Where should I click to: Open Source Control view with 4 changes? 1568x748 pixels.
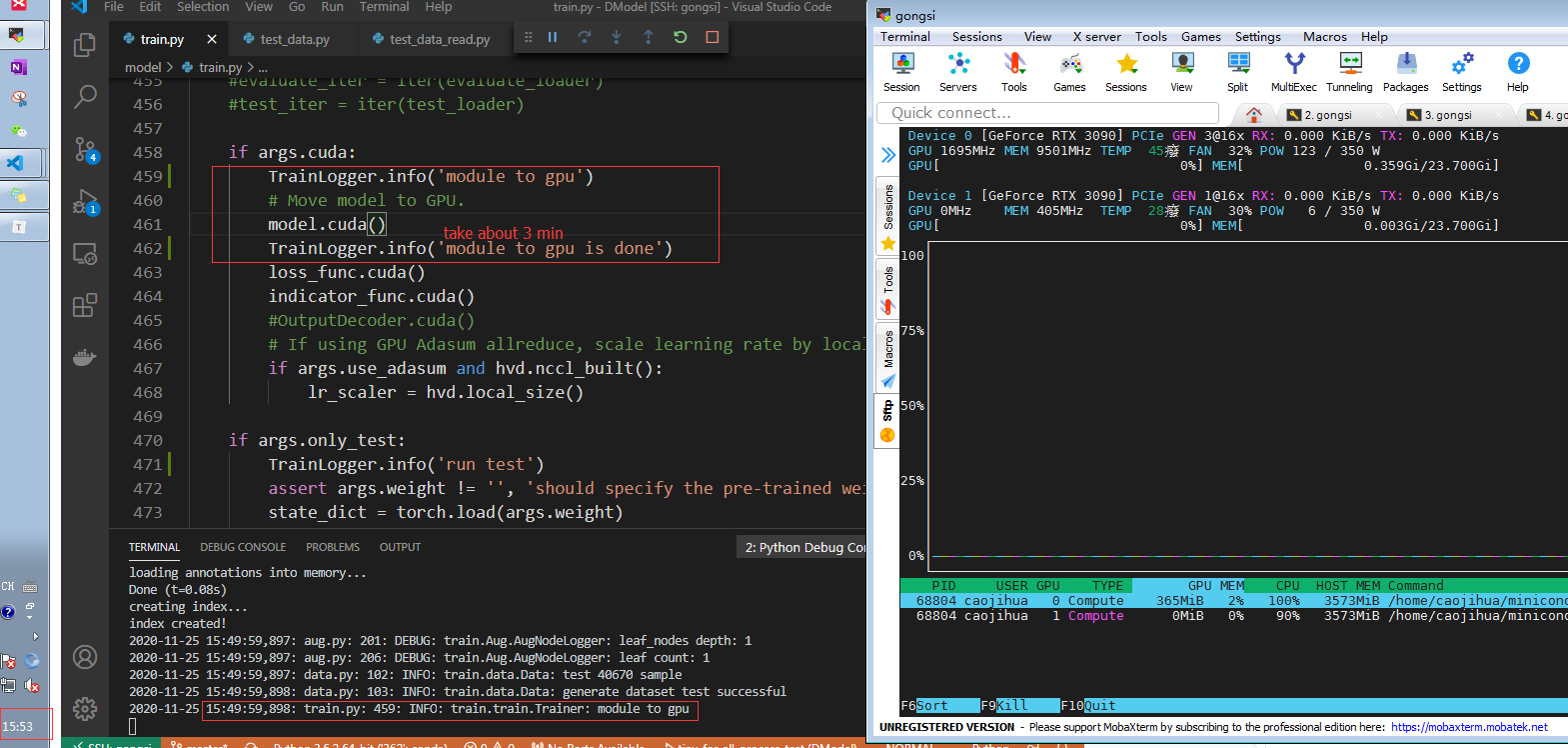point(85,149)
